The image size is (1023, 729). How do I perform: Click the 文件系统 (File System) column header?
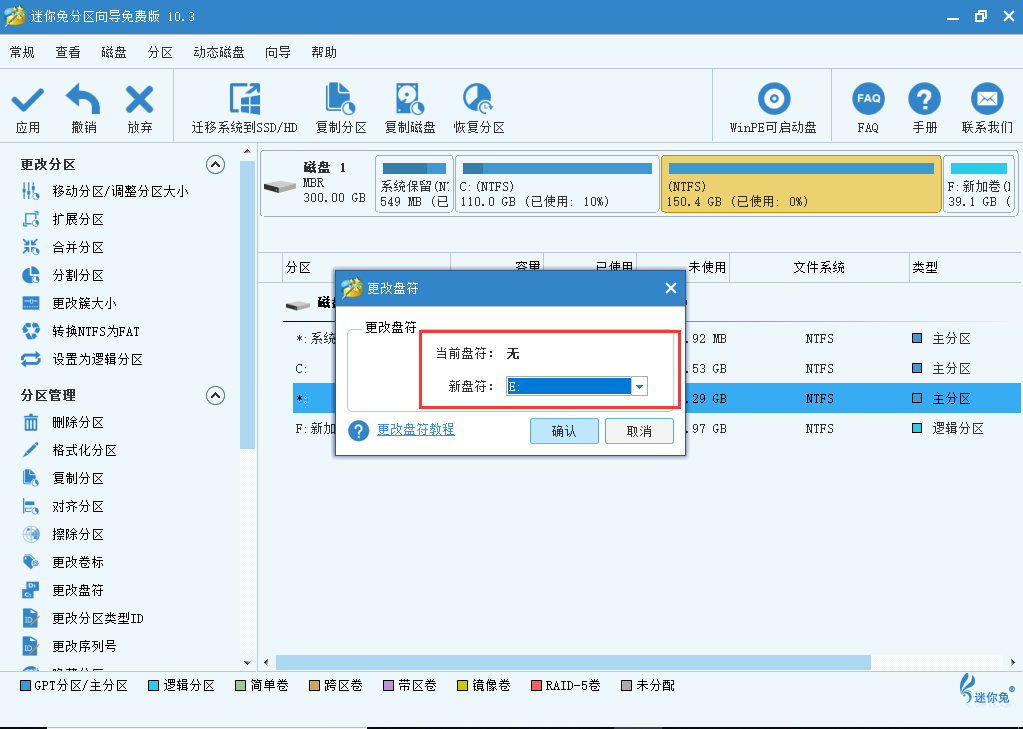click(x=819, y=268)
